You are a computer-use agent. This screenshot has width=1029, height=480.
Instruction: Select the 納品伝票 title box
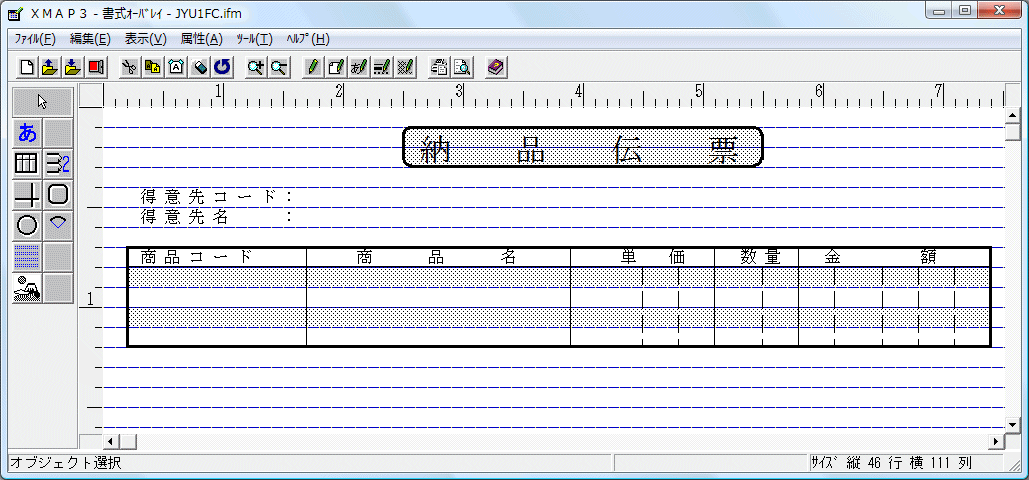click(582, 146)
